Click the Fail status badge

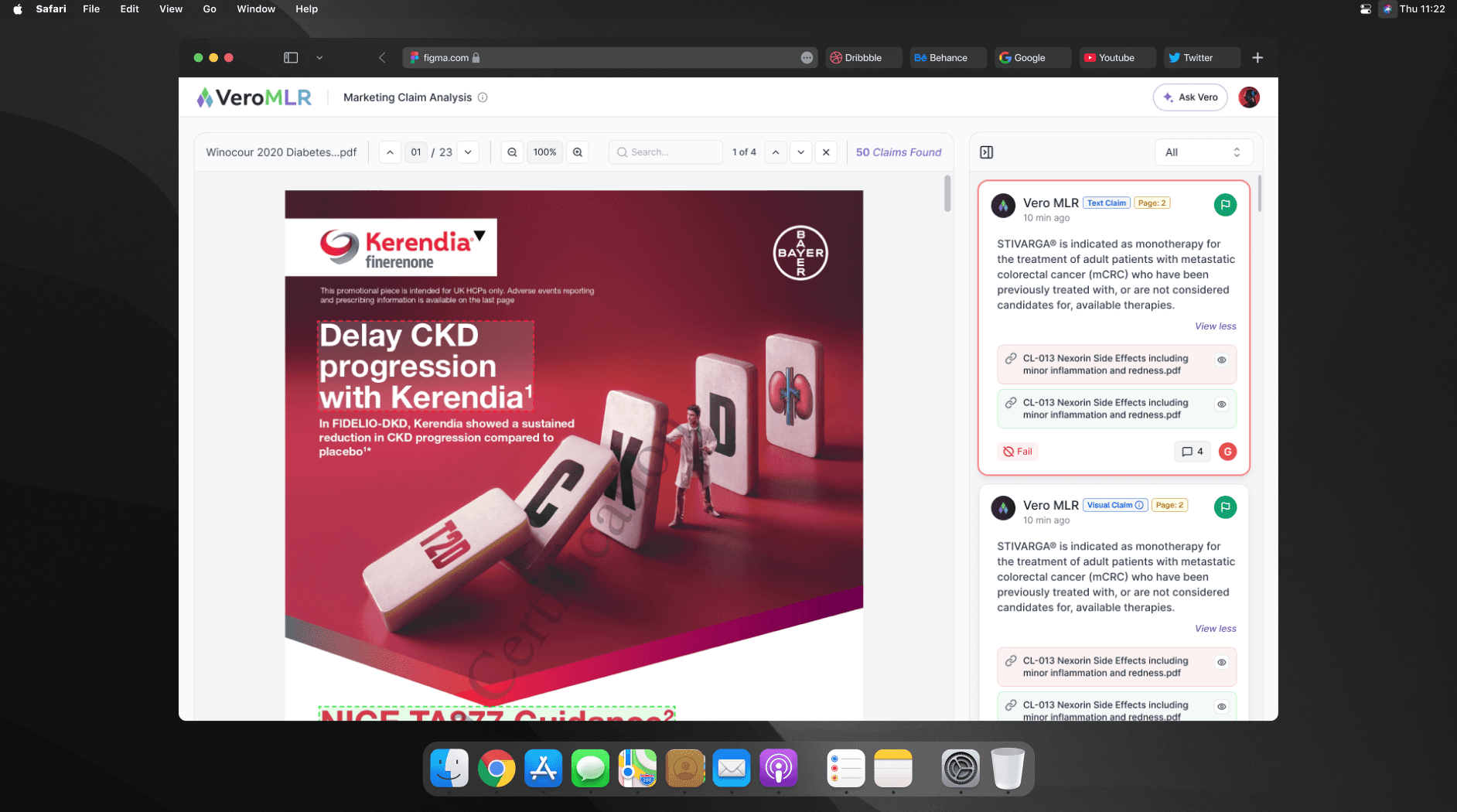click(x=1018, y=452)
